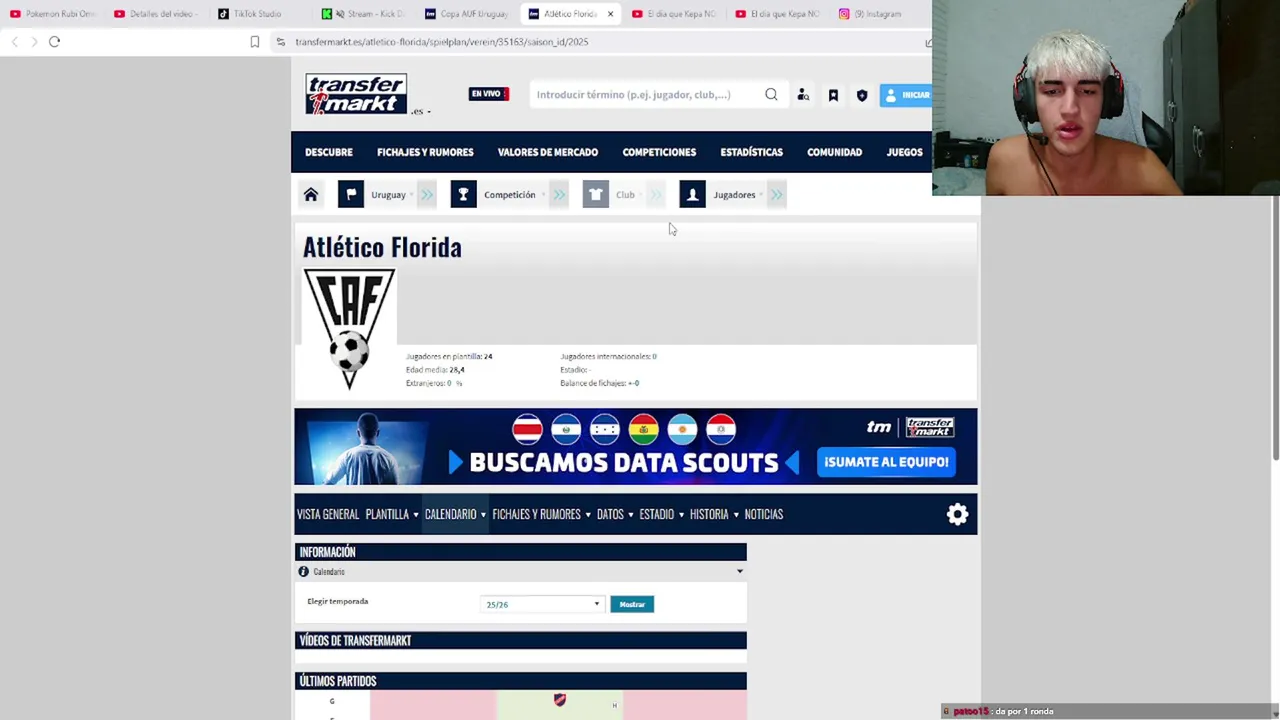The width and height of the screenshot is (1280, 720).
Task: Open the Stream - Kick tab
Action: pyautogui.click(x=363, y=14)
